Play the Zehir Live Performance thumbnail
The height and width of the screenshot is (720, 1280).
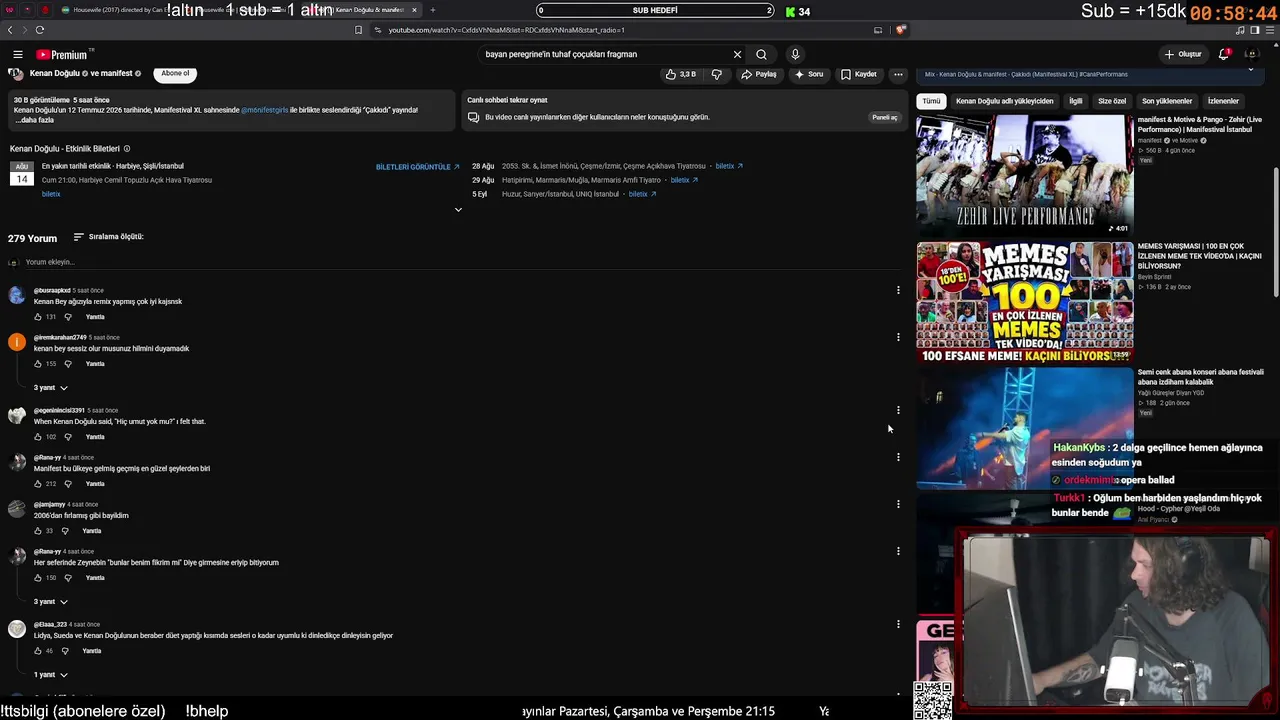point(1025,175)
